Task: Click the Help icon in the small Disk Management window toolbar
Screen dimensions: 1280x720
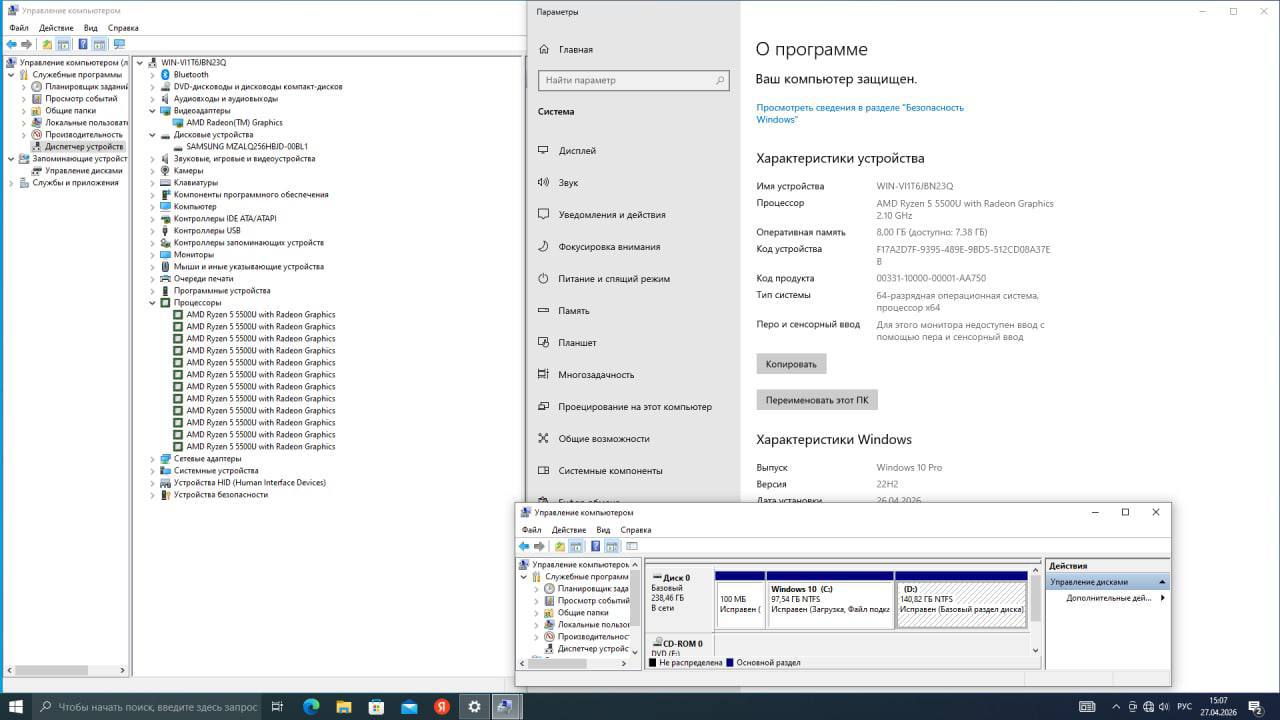Action: pyautogui.click(x=596, y=546)
